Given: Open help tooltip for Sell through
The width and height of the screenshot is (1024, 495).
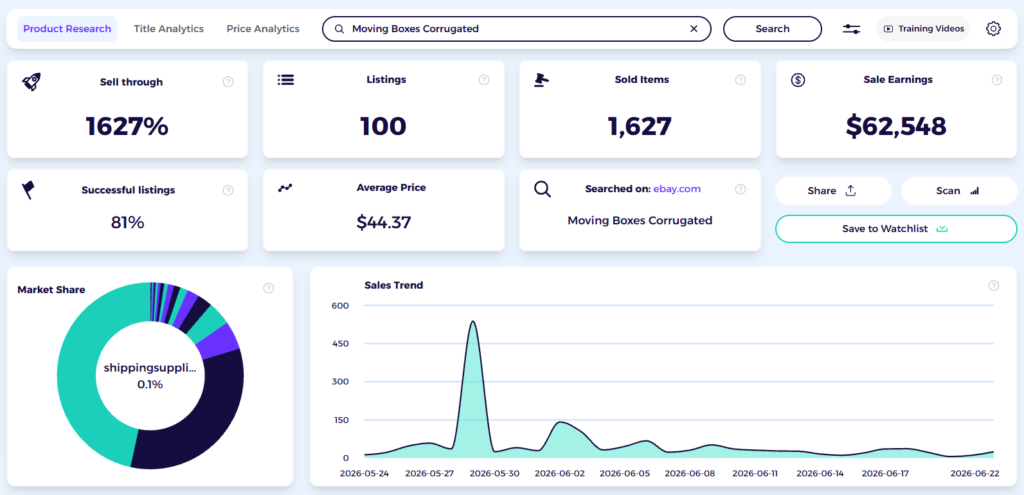Looking at the screenshot, I should [228, 82].
